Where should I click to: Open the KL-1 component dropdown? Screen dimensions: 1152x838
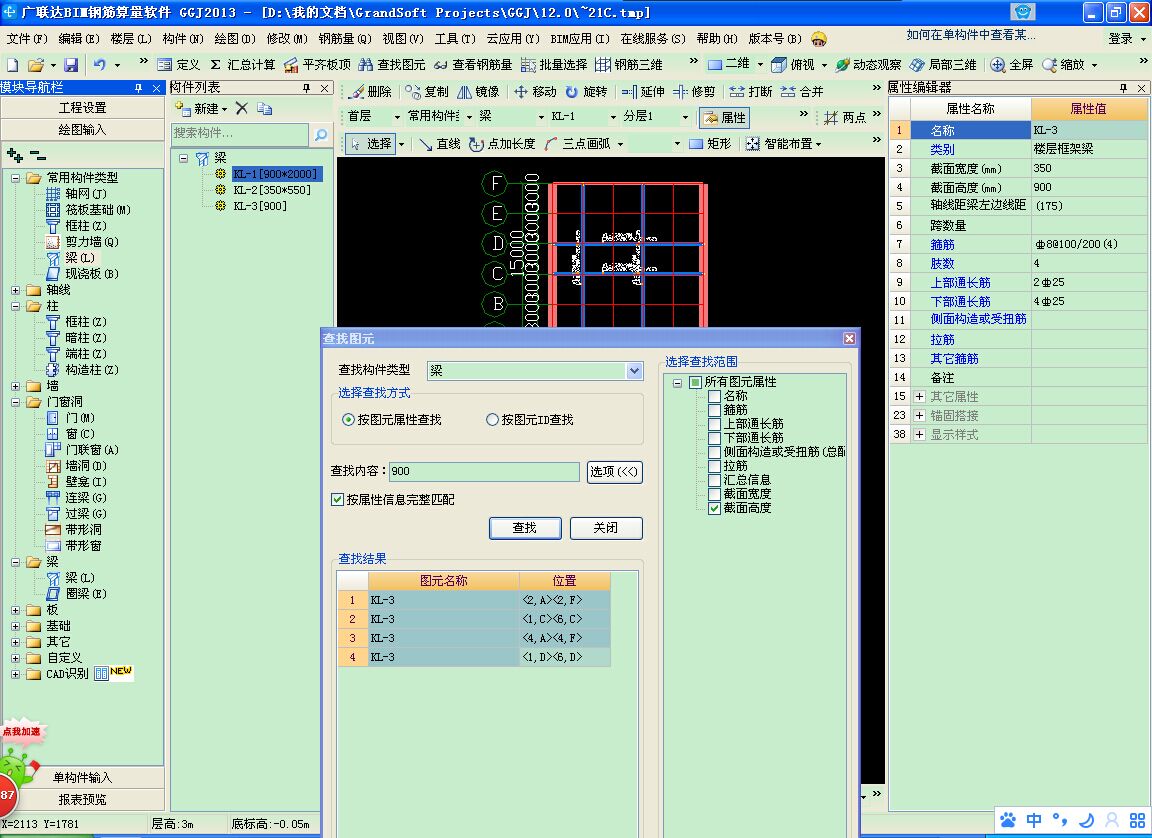pos(613,117)
